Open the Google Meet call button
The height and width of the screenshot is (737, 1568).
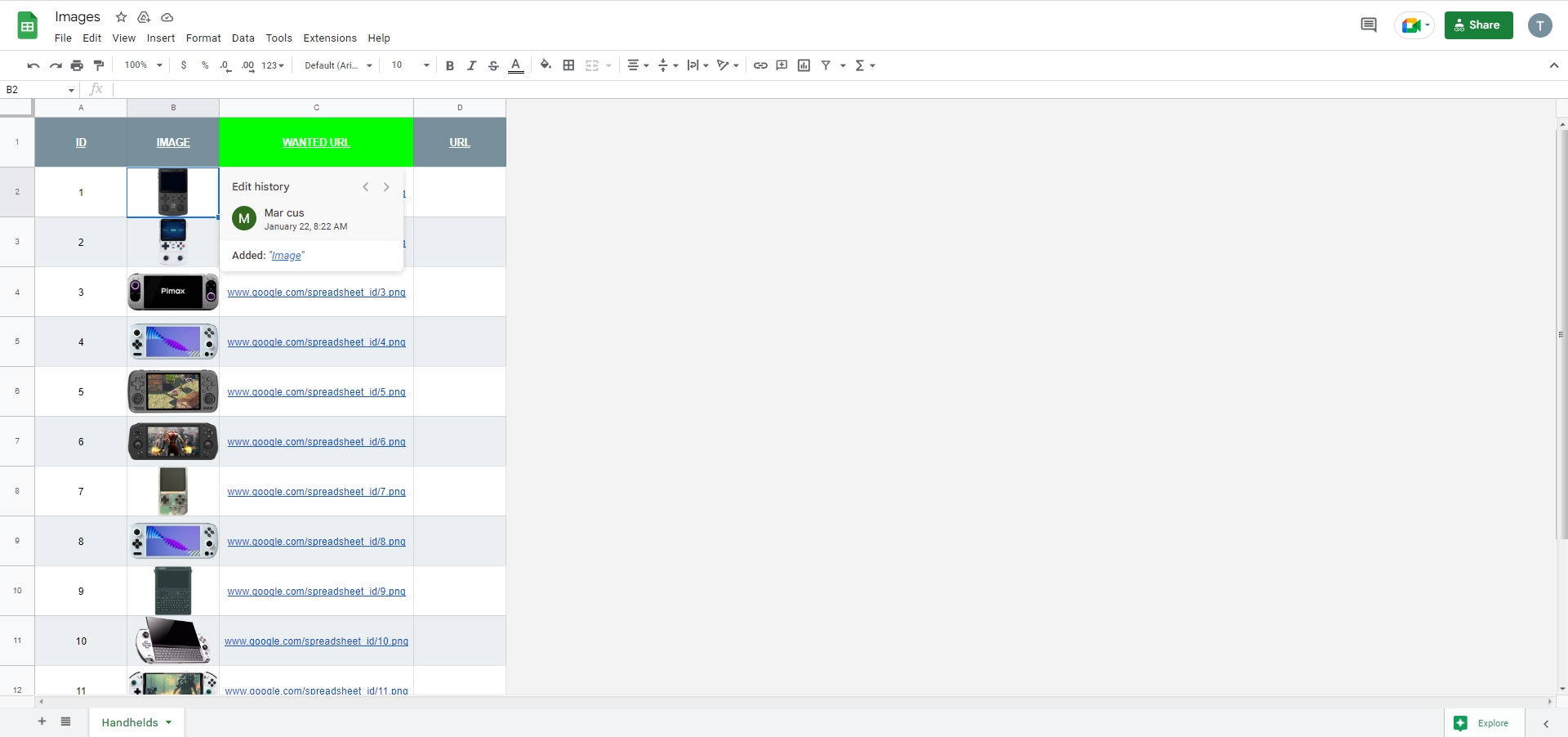tap(1414, 25)
